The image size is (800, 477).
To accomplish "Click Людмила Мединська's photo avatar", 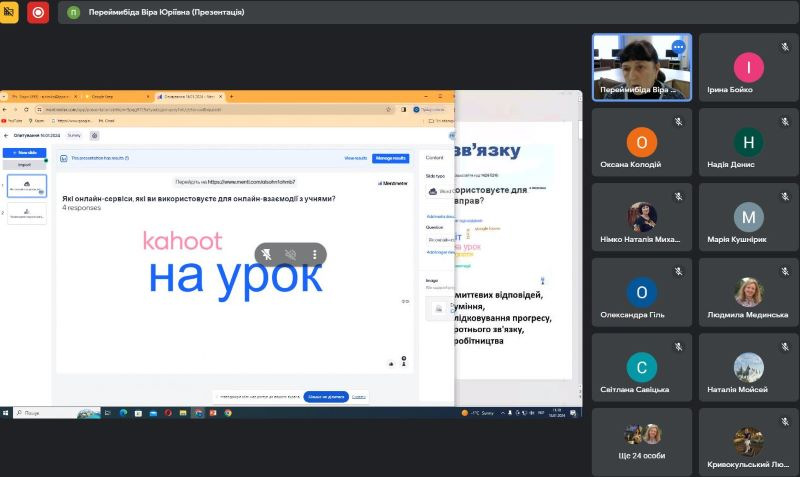I will (748, 292).
